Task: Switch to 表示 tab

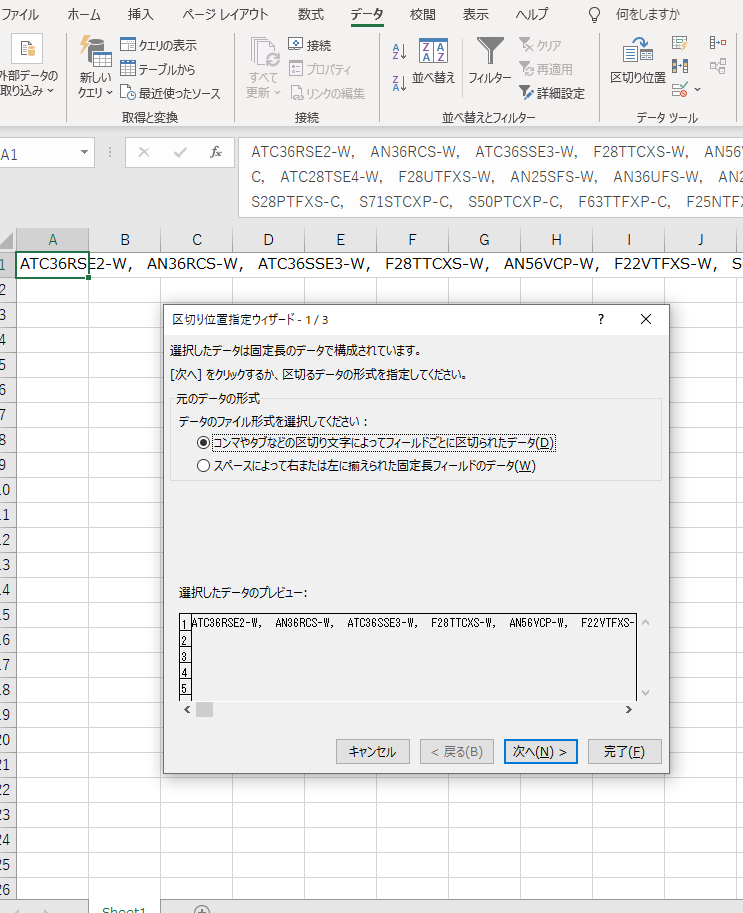Action: point(475,15)
